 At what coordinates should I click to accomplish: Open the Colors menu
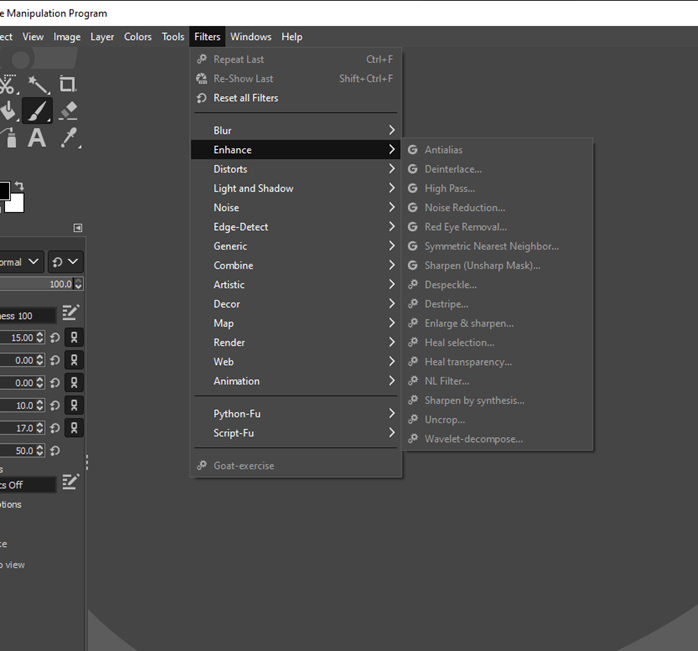click(138, 37)
